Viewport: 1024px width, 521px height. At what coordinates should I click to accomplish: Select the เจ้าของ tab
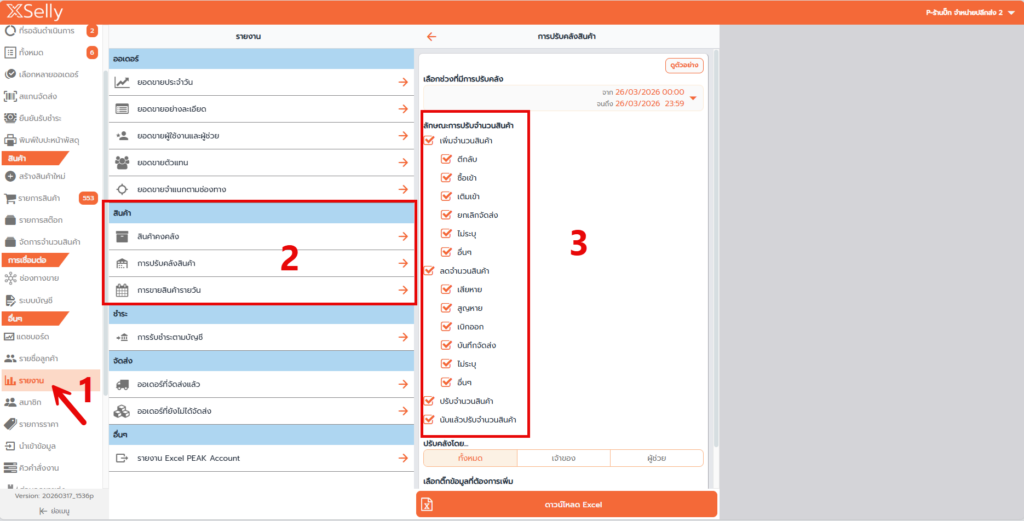[563, 457]
